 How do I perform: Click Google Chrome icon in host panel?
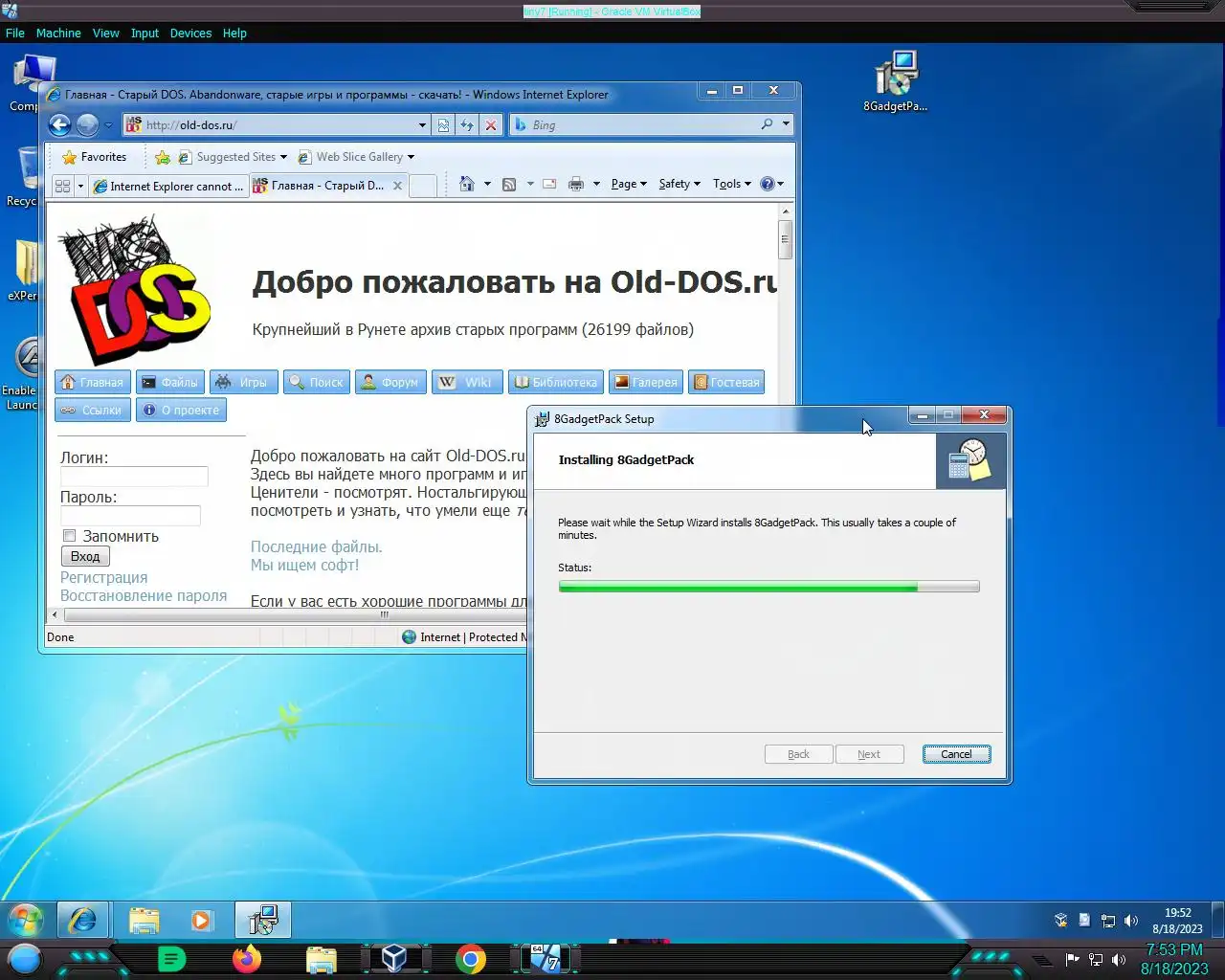click(471, 958)
